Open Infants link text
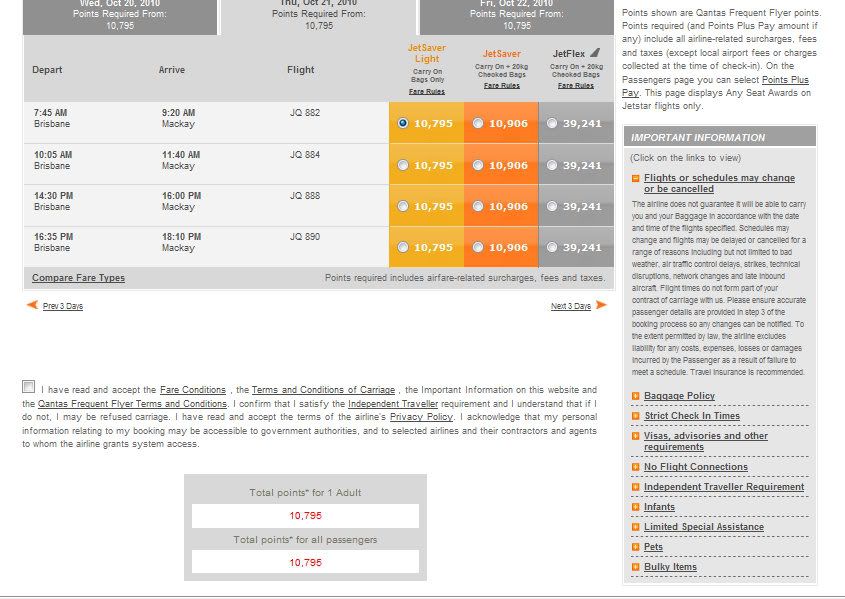This screenshot has height=599, width=845. (x=659, y=507)
